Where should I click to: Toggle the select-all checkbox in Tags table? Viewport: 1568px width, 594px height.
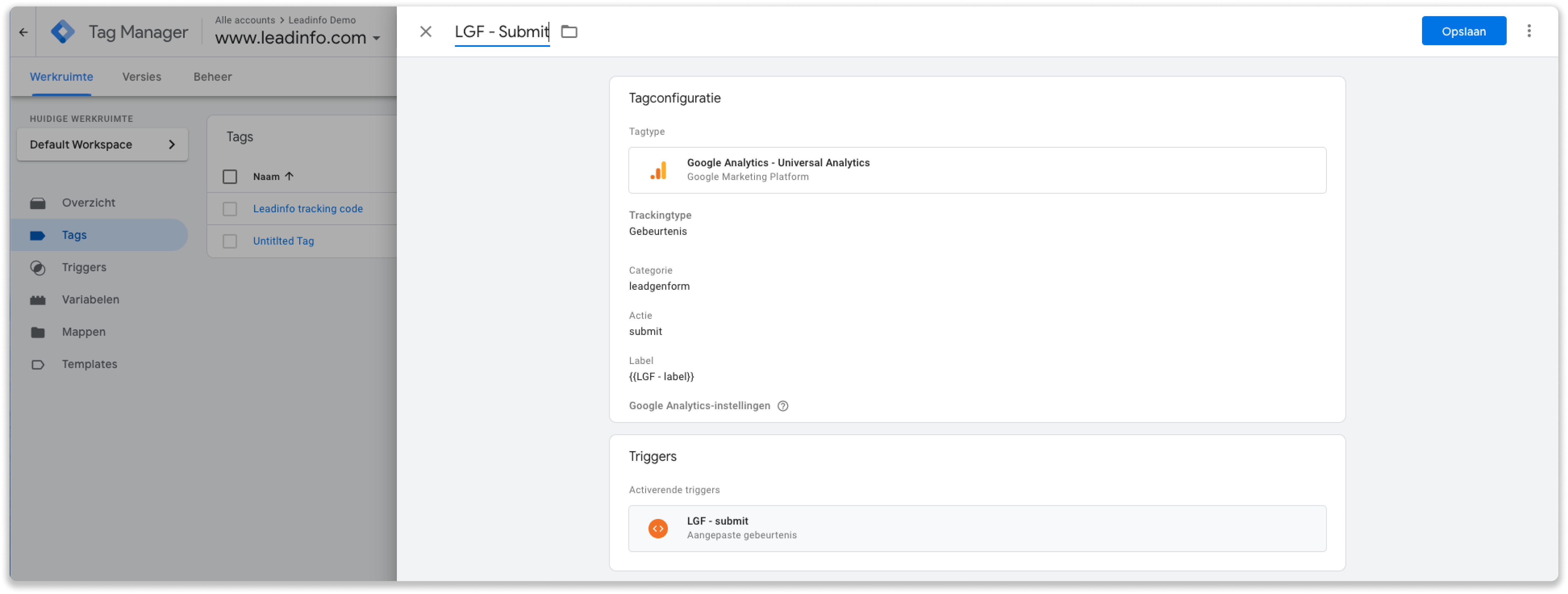coord(230,177)
